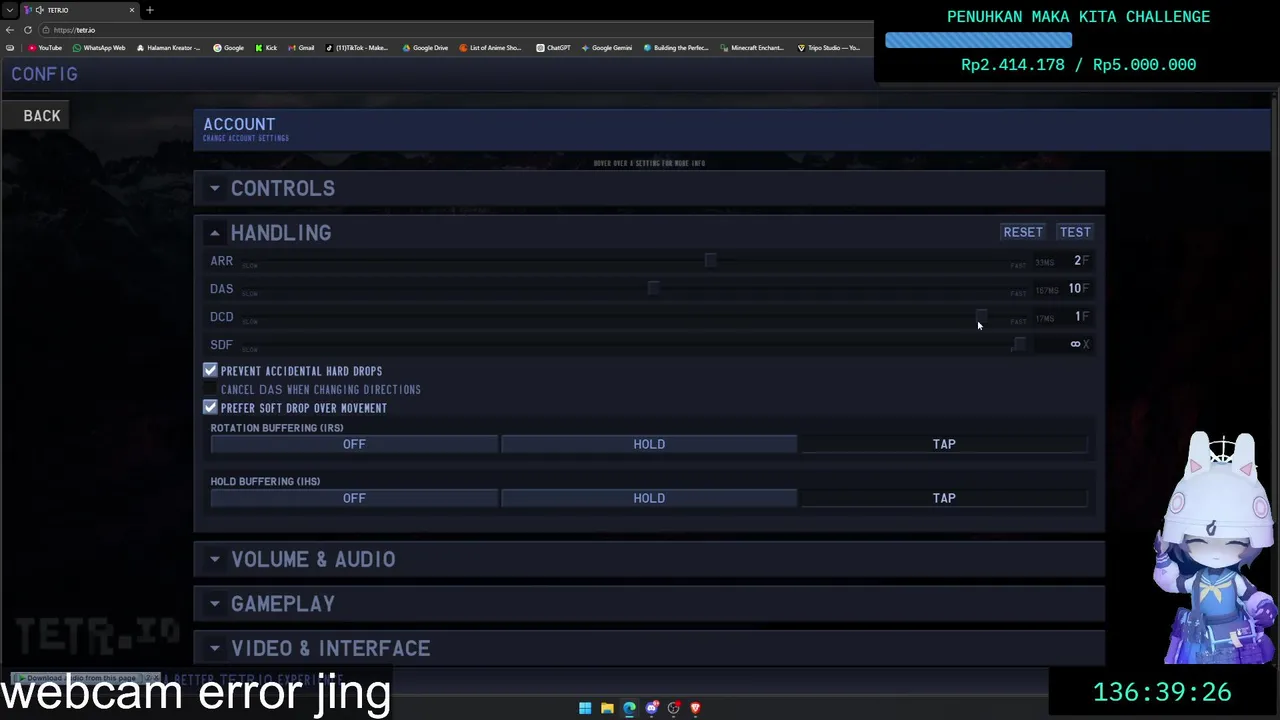The height and width of the screenshot is (720, 1280).
Task: Set Rotation Buffering (IRS) to HOLD
Action: (649, 444)
